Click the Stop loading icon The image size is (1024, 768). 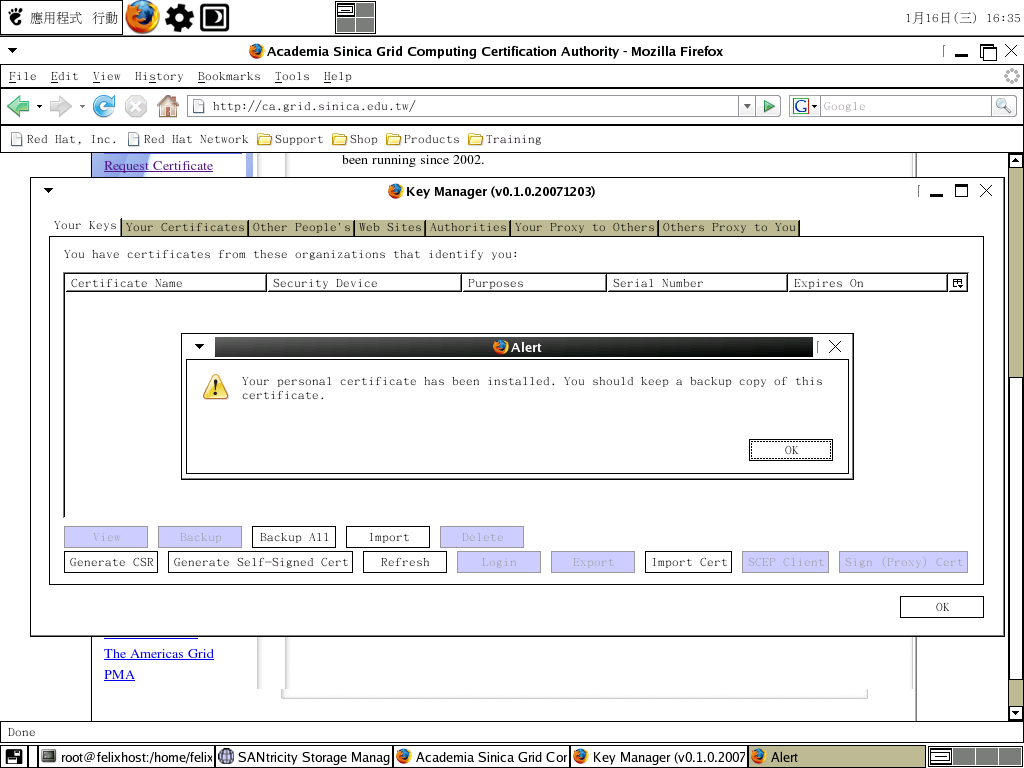click(136, 106)
